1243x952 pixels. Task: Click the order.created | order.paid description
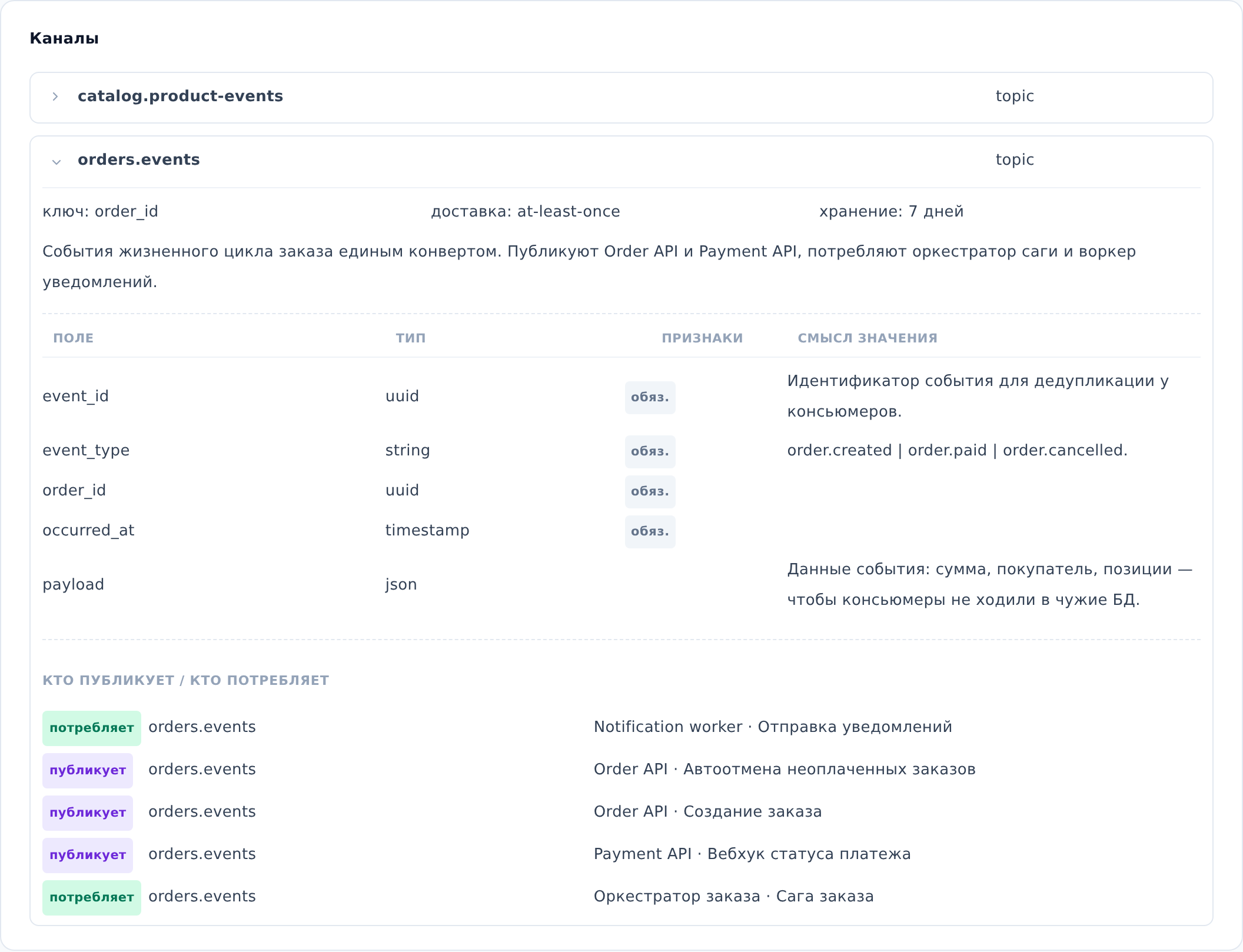click(x=957, y=450)
